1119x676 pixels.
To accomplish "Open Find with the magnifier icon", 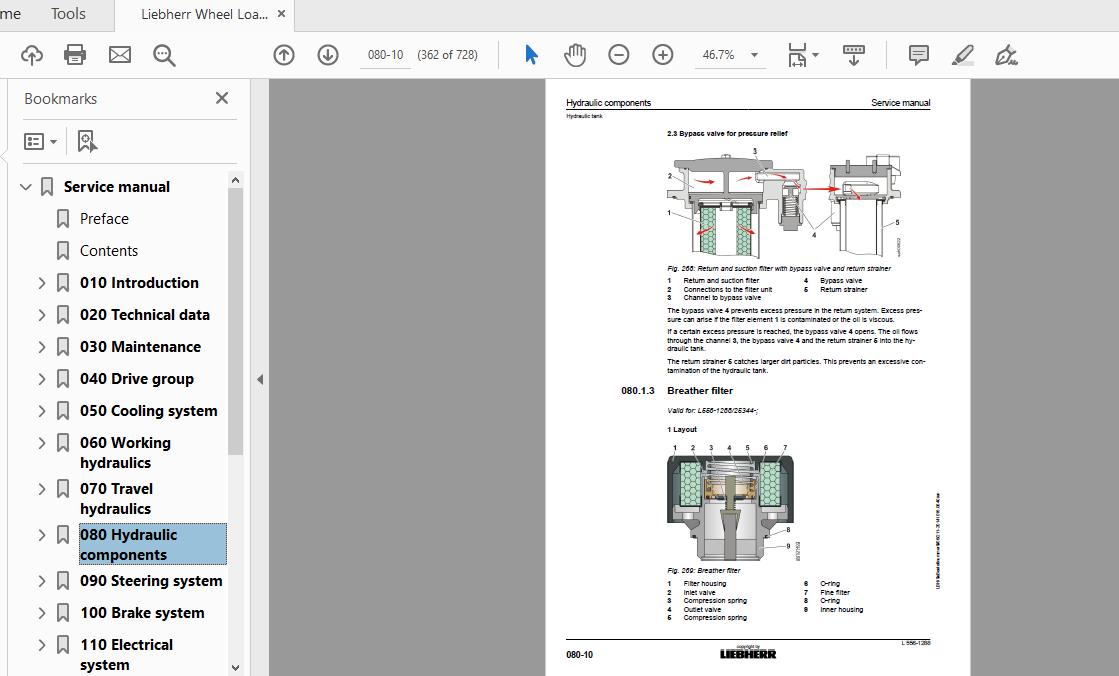I will [x=164, y=55].
